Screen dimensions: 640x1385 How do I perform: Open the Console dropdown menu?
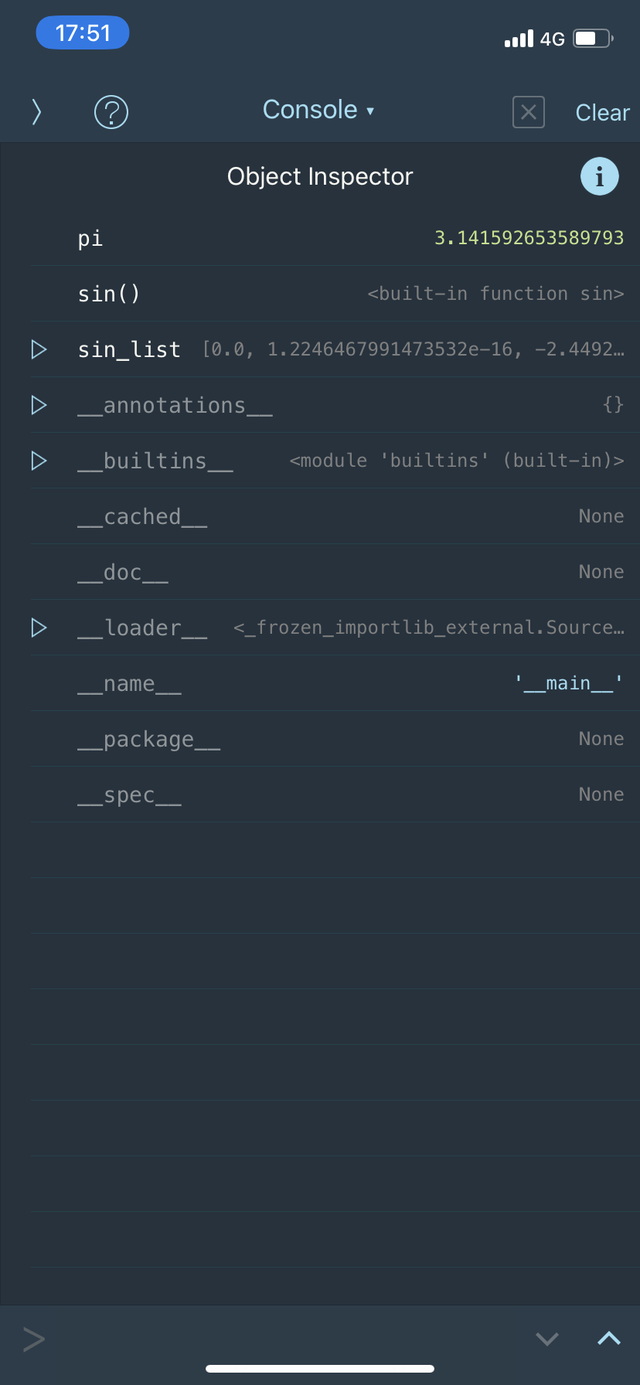click(318, 110)
